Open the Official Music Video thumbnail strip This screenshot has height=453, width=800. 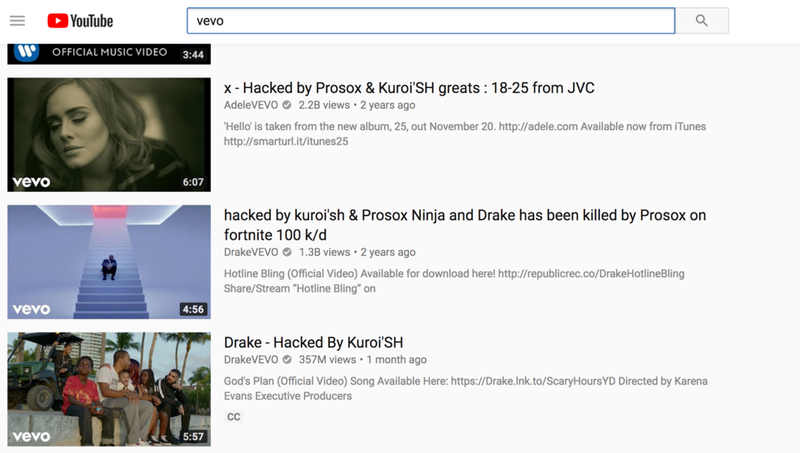pos(109,54)
